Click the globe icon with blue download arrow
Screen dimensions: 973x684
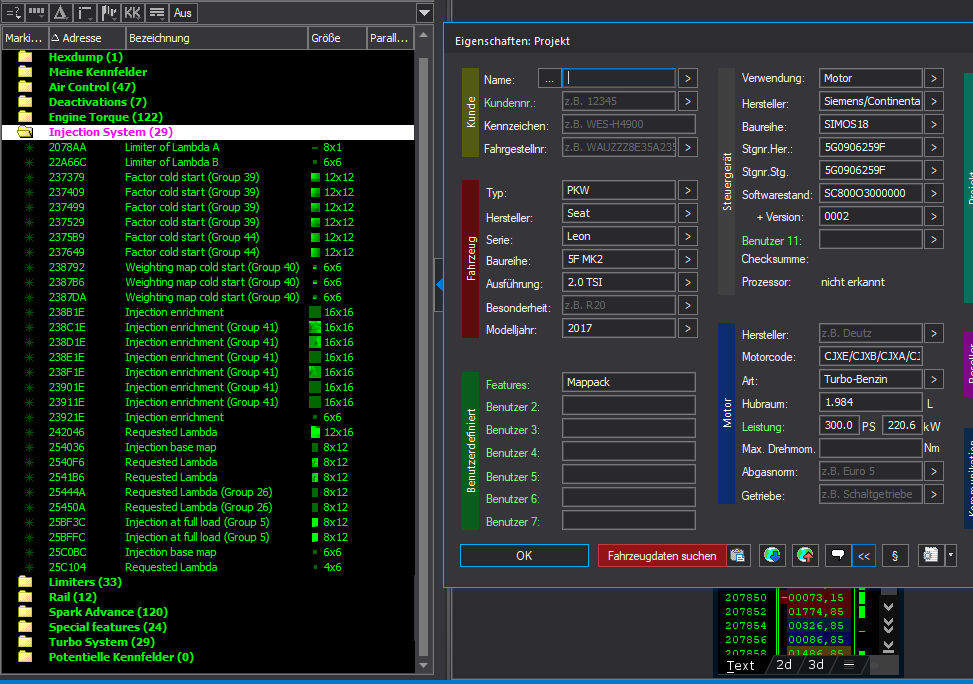(x=771, y=556)
